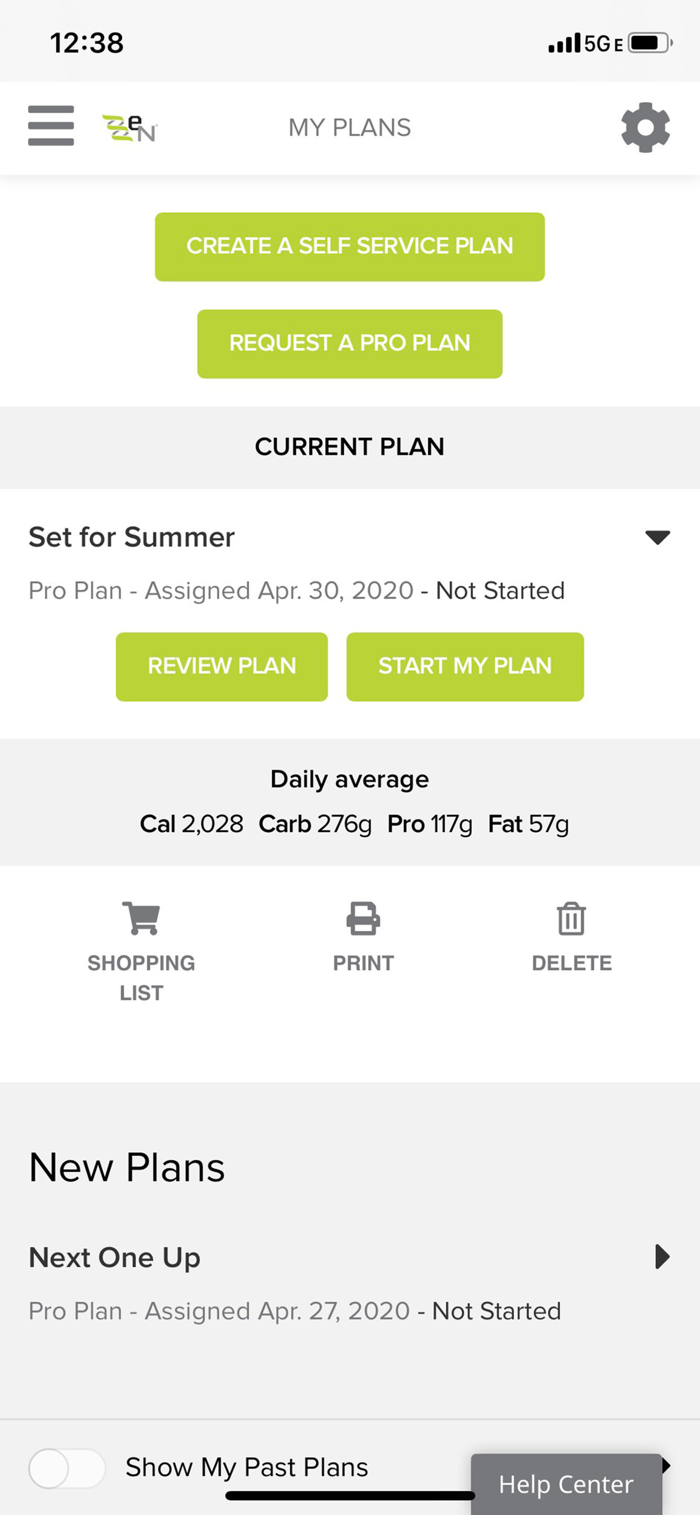This screenshot has width=700, height=1515.
Task: Tap Review Plan button
Action: coord(222,666)
